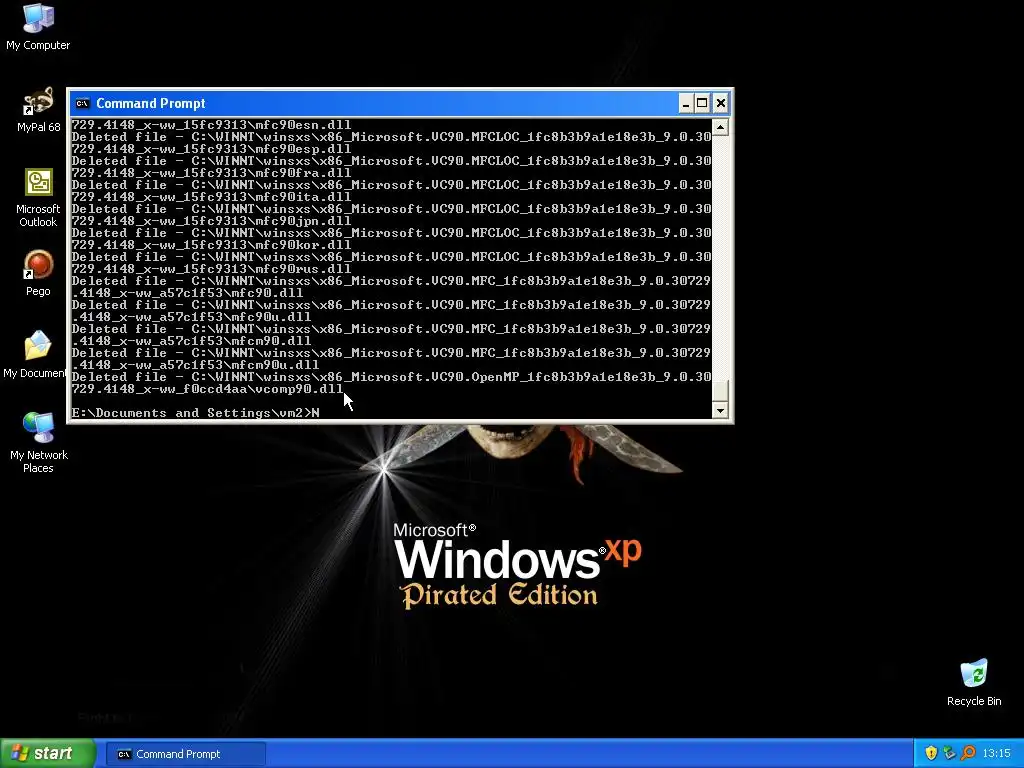Click the line ending in 'mfc90jpn.dll'

pyautogui.click(x=211, y=221)
